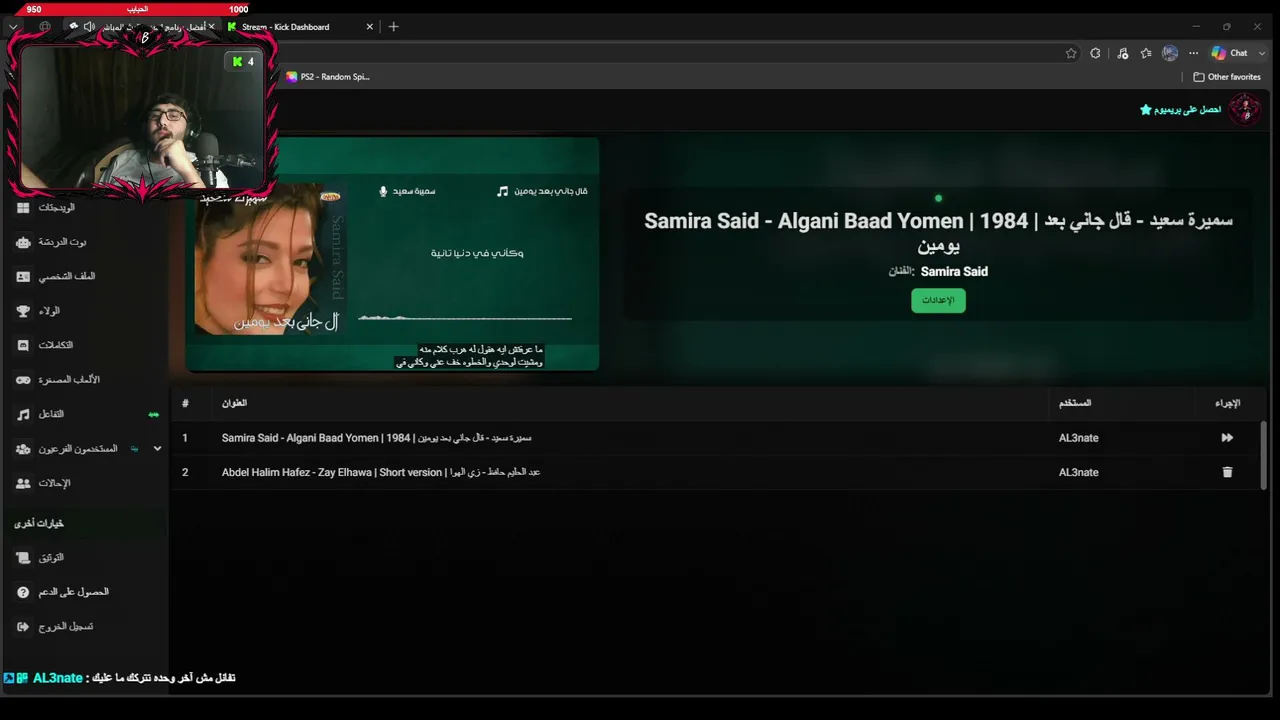Click the Samira Said album cover thumbnail

tap(267, 258)
